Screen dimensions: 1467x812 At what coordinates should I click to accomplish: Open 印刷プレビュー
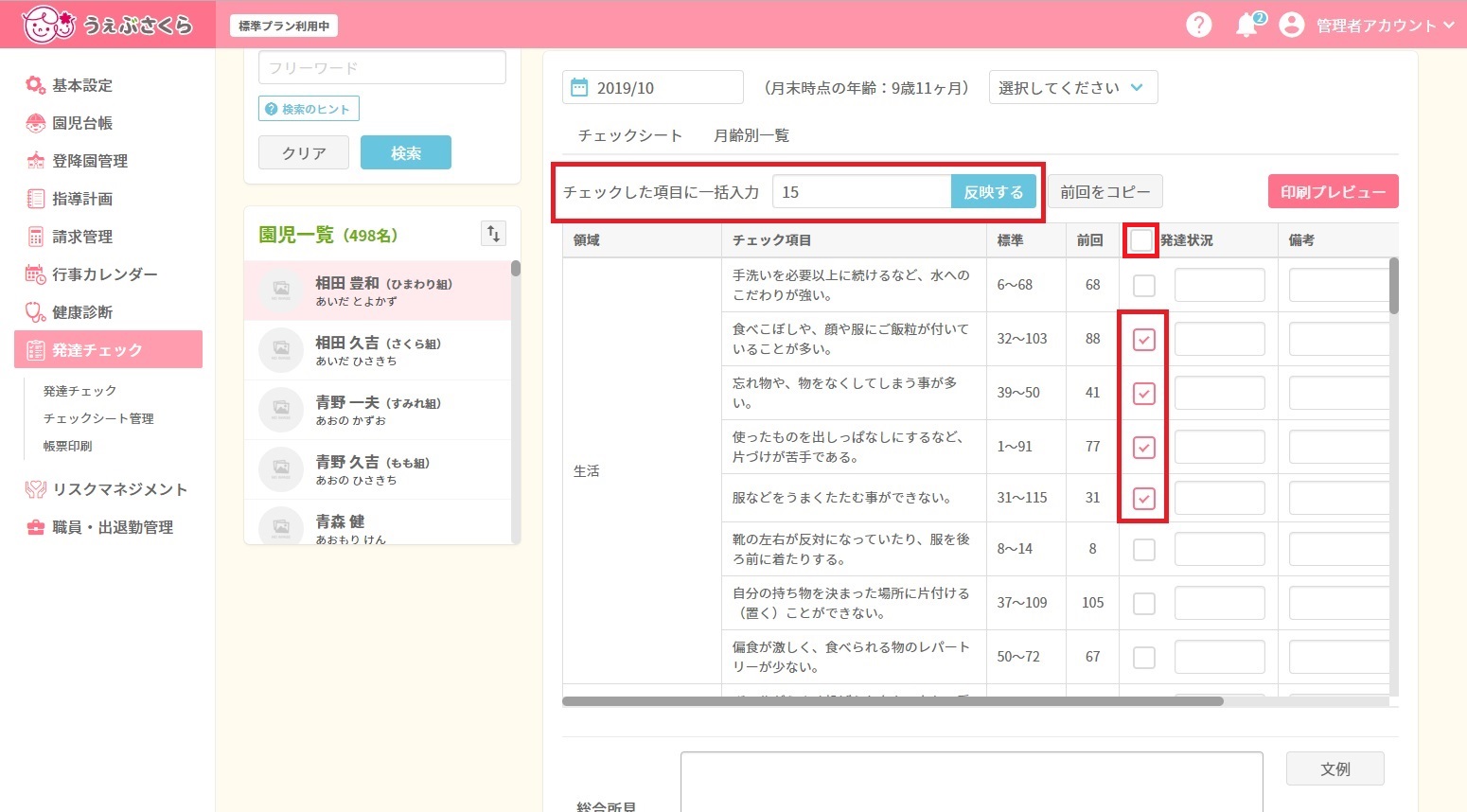click(x=1334, y=192)
